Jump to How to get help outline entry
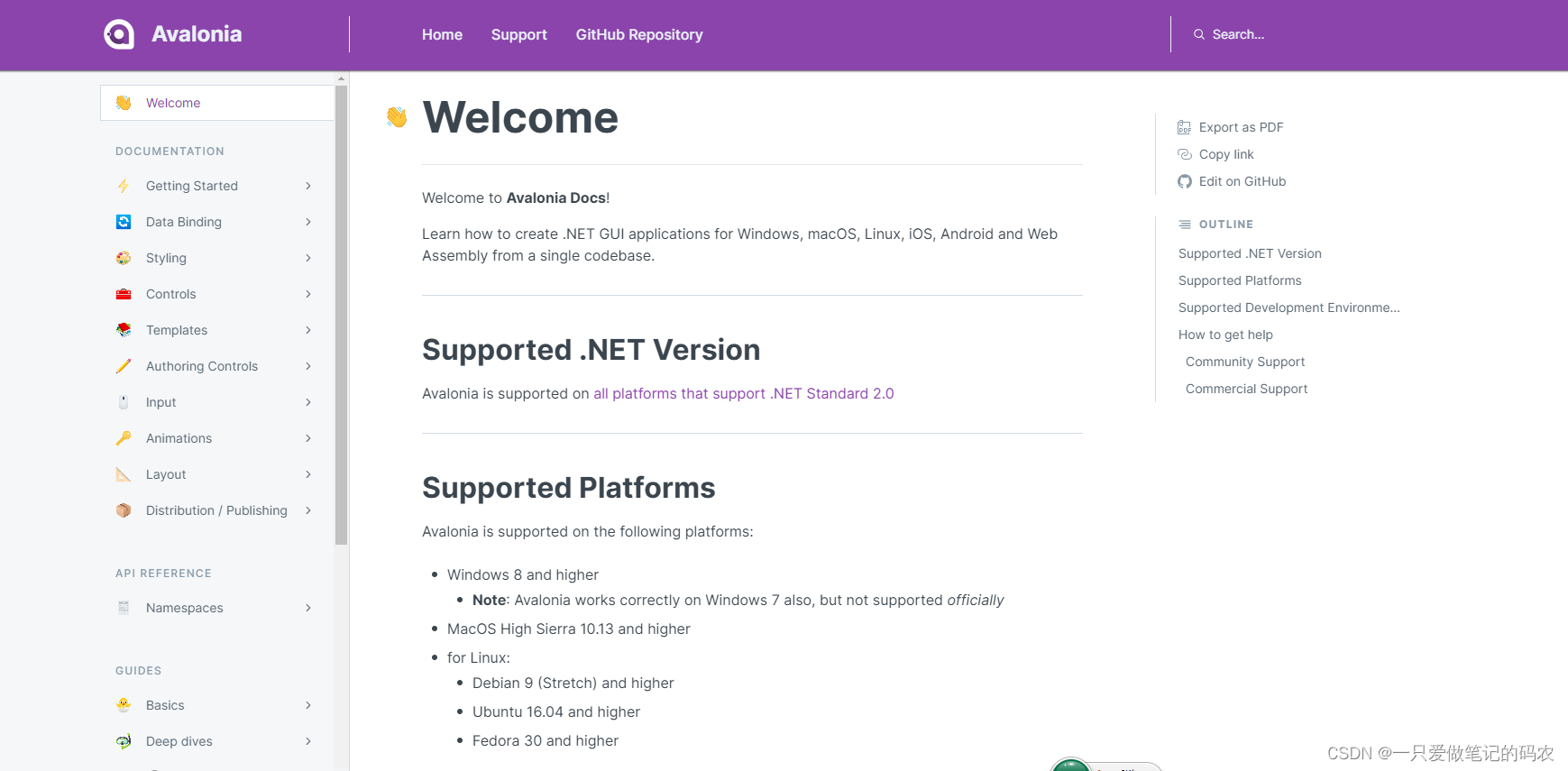This screenshot has height=771, width=1568. pos(1225,335)
